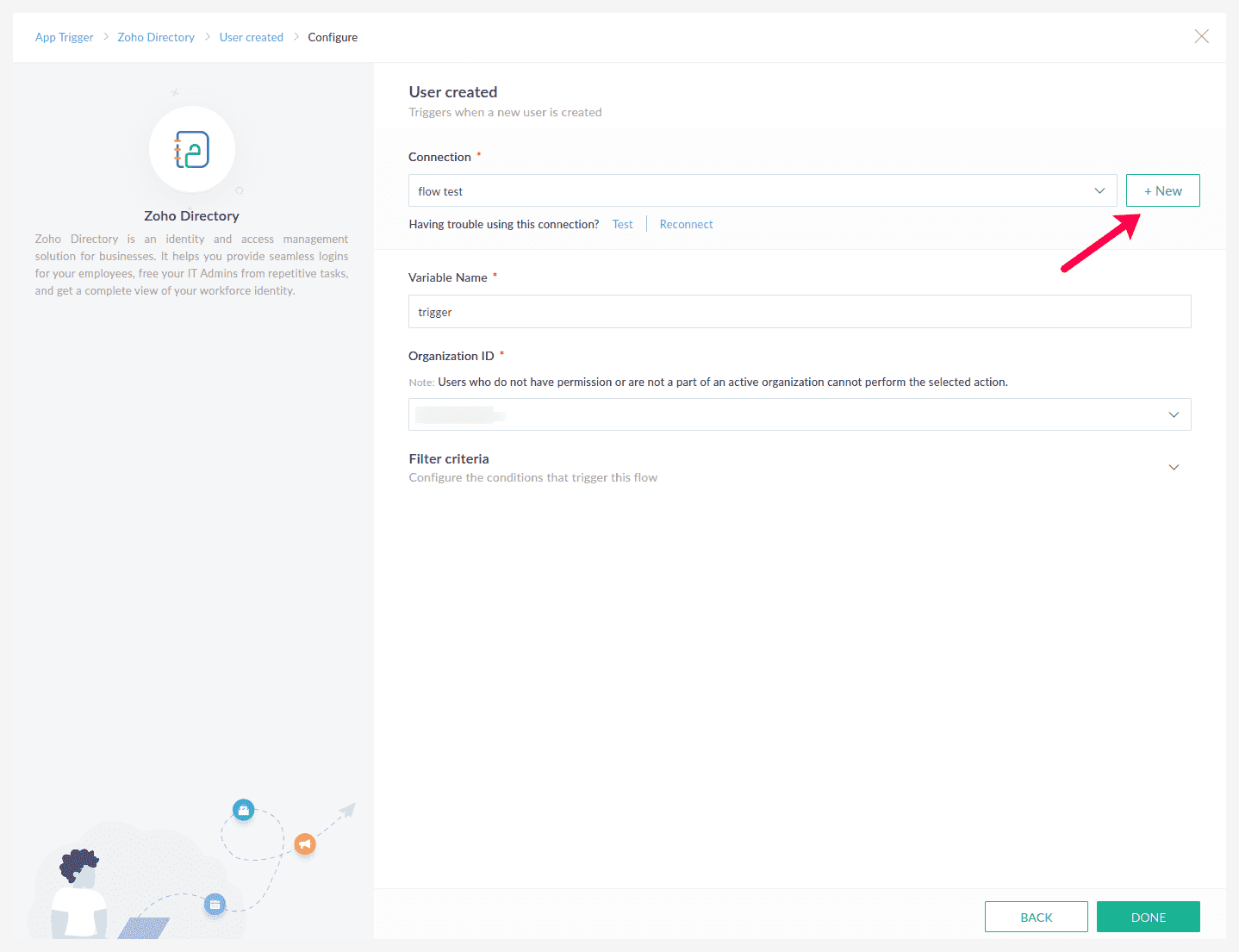
Task: Go to App Trigger breadcrumb
Action: point(65,37)
